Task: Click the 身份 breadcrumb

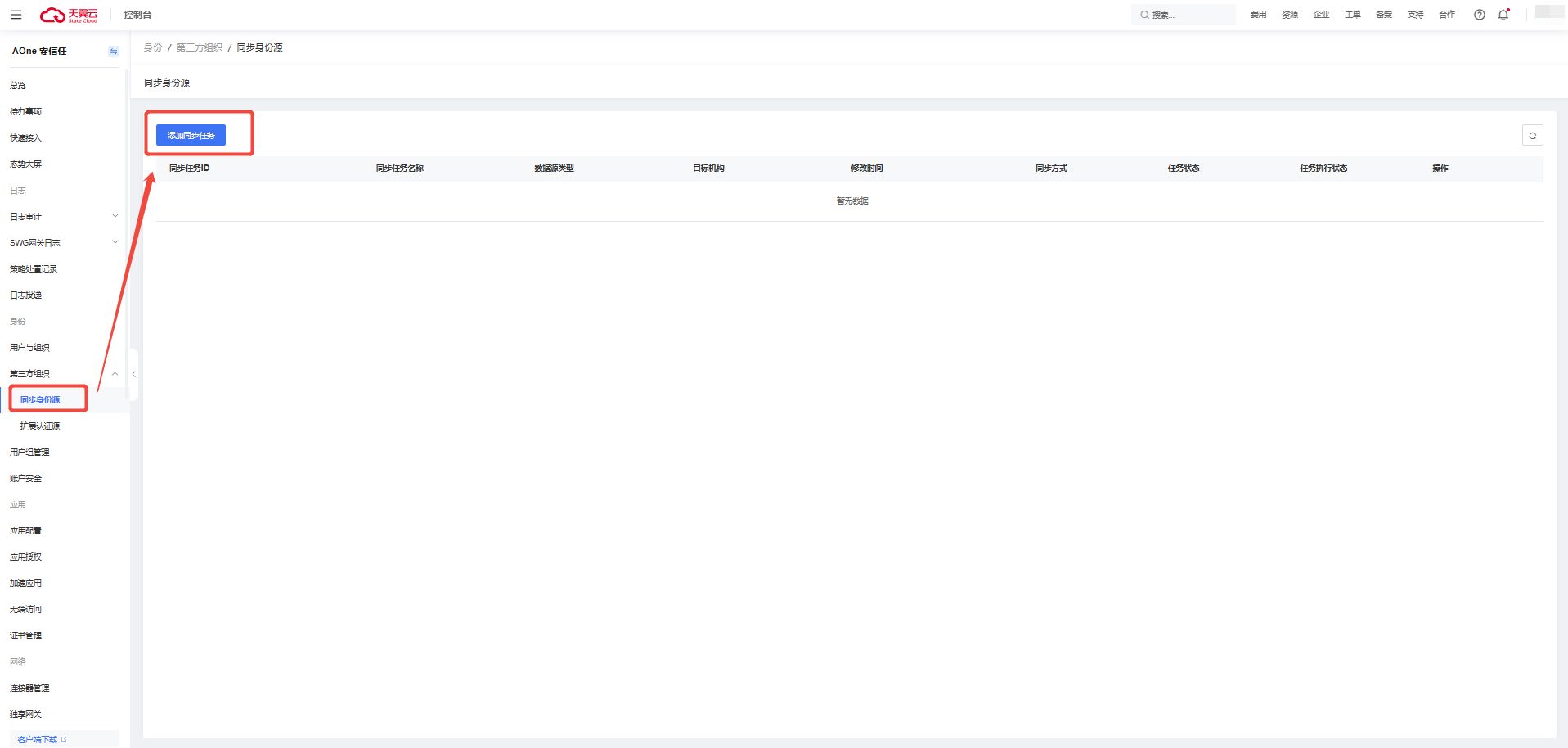Action: coord(153,47)
